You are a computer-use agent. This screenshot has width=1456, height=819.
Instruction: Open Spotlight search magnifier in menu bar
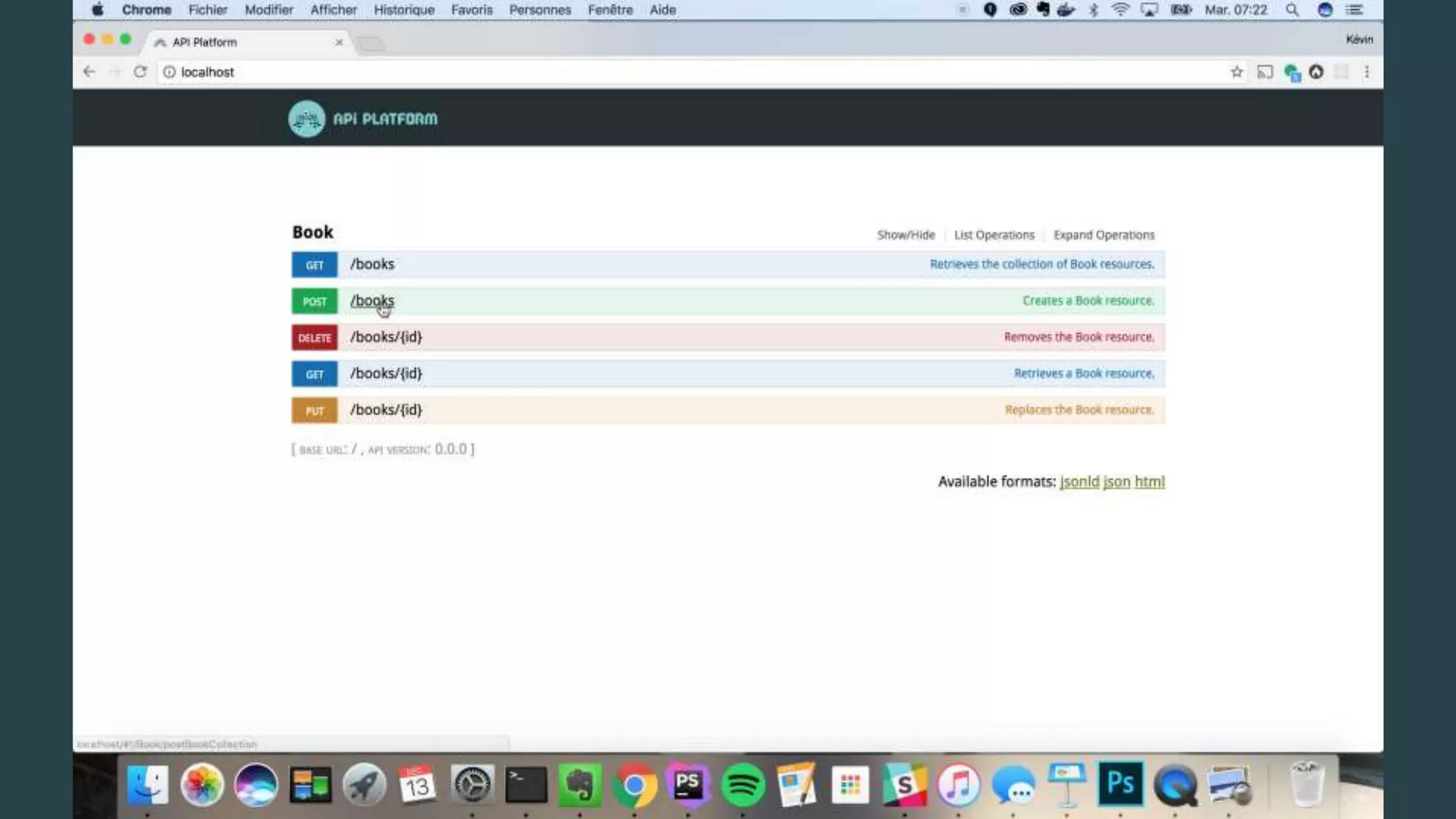coord(1292,10)
